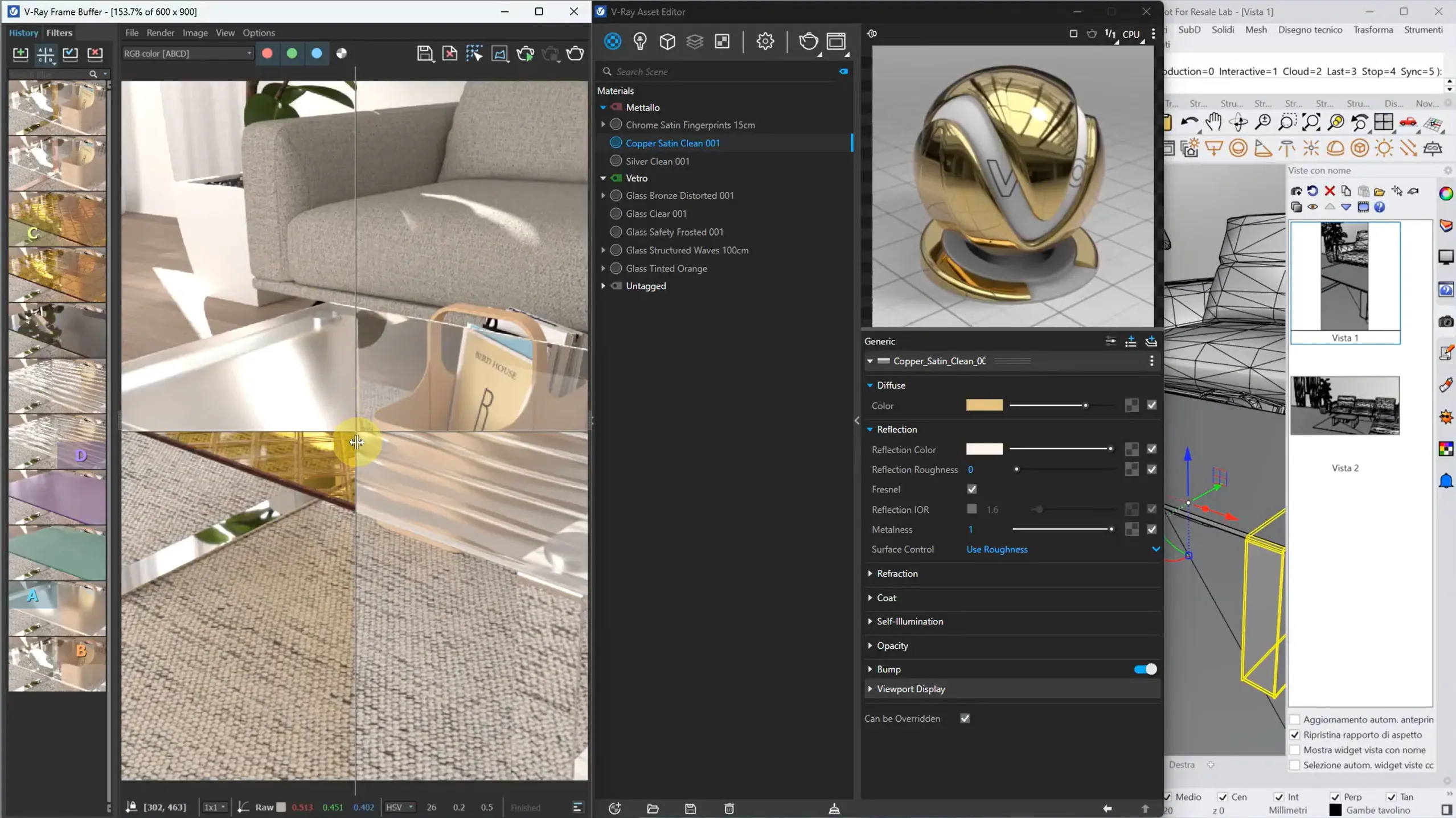The height and width of the screenshot is (818, 1456).
Task: Expand the Refraction section
Action: point(897,573)
